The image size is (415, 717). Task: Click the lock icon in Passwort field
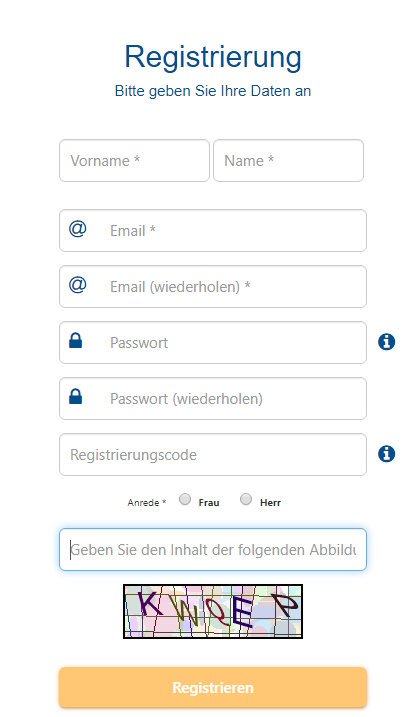(75, 341)
